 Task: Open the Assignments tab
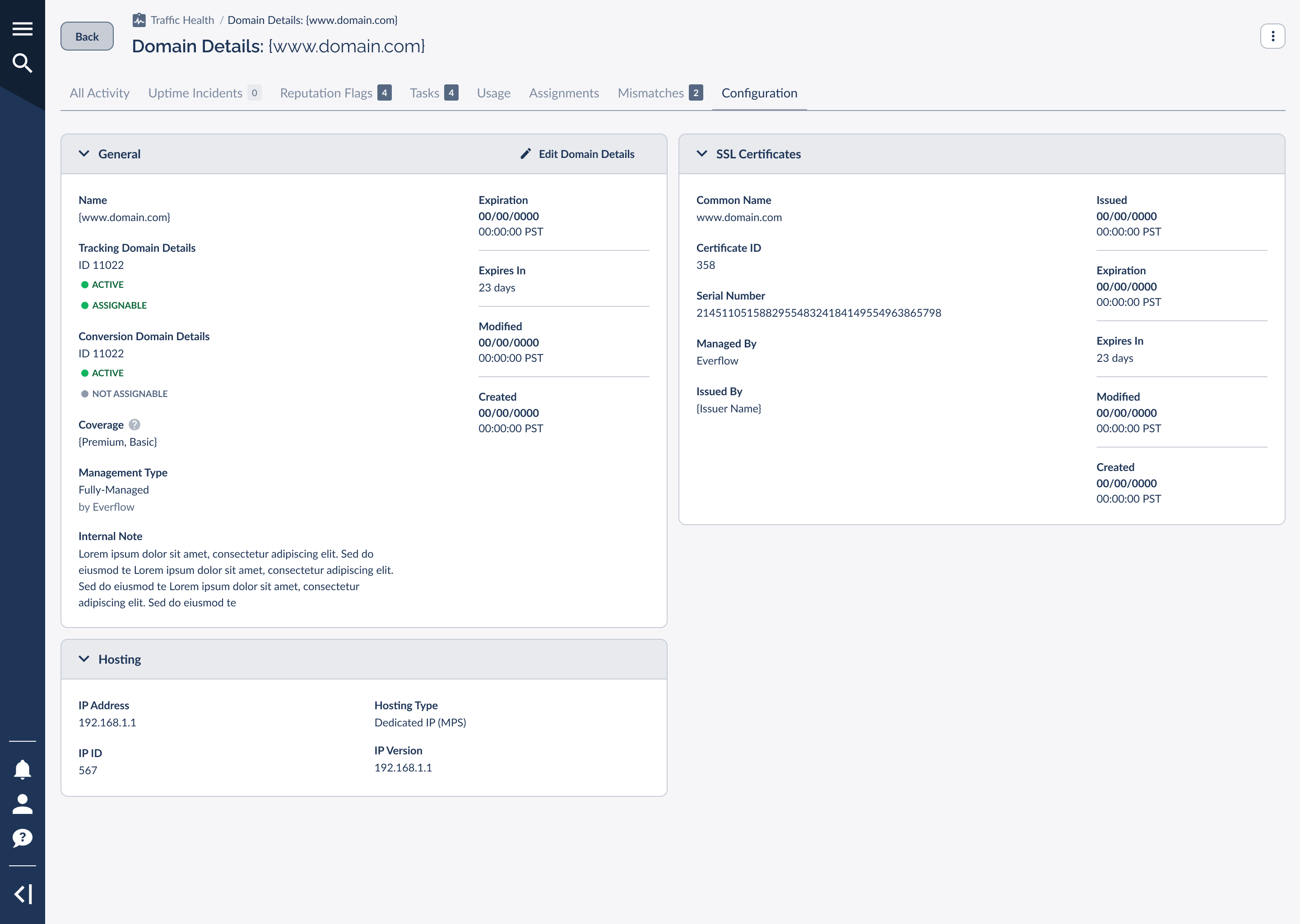coord(564,93)
